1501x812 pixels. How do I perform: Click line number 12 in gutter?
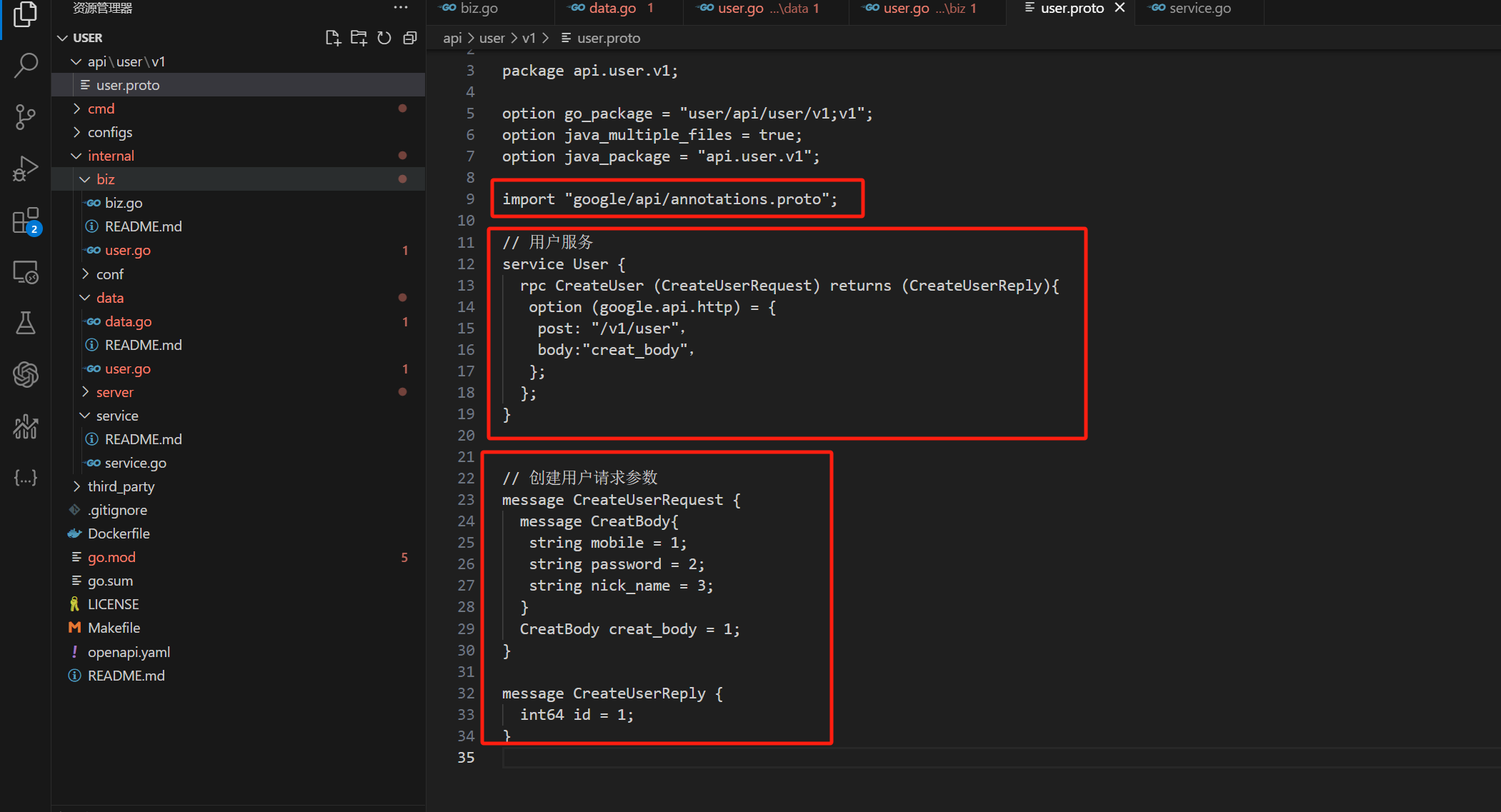466,264
